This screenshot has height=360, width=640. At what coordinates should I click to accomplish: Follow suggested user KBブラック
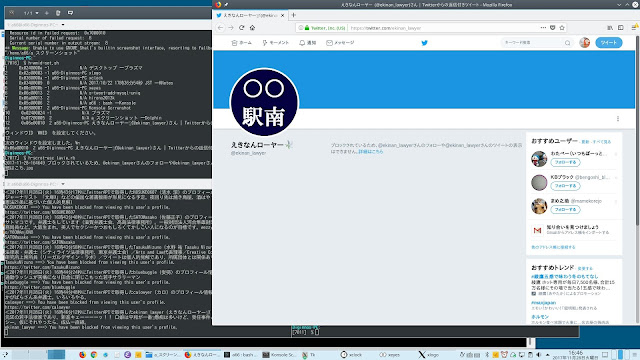565,186
